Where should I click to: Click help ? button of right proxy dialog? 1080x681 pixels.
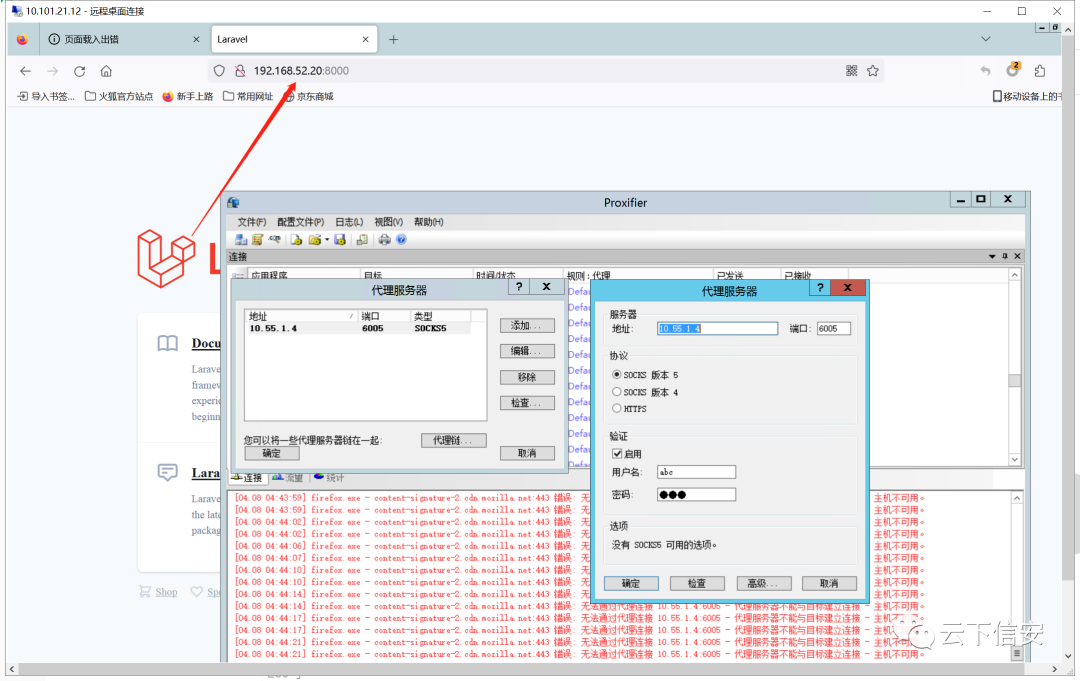pos(820,288)
